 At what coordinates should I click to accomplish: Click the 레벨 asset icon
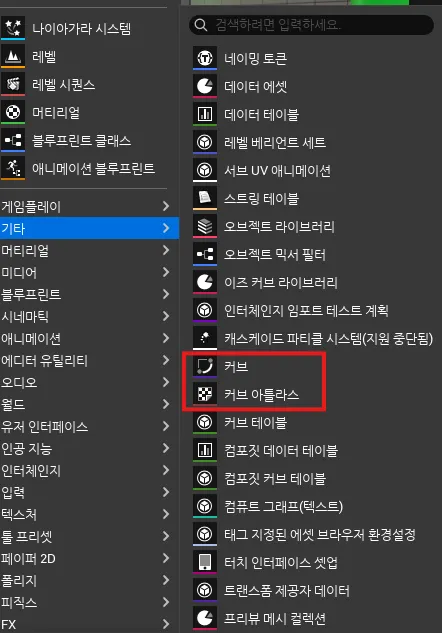click(13, 56)
